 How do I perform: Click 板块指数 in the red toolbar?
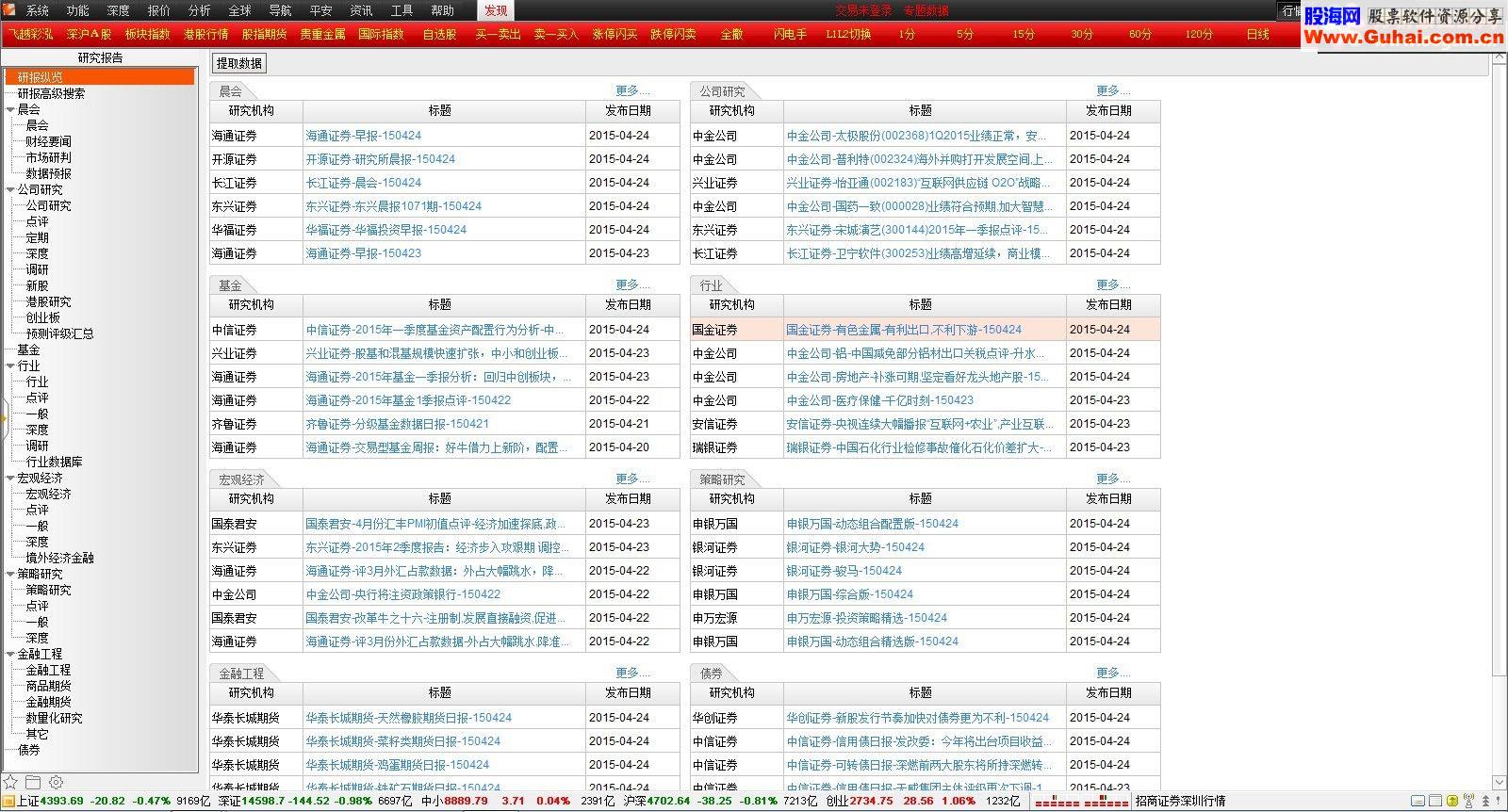click(147, 34)
